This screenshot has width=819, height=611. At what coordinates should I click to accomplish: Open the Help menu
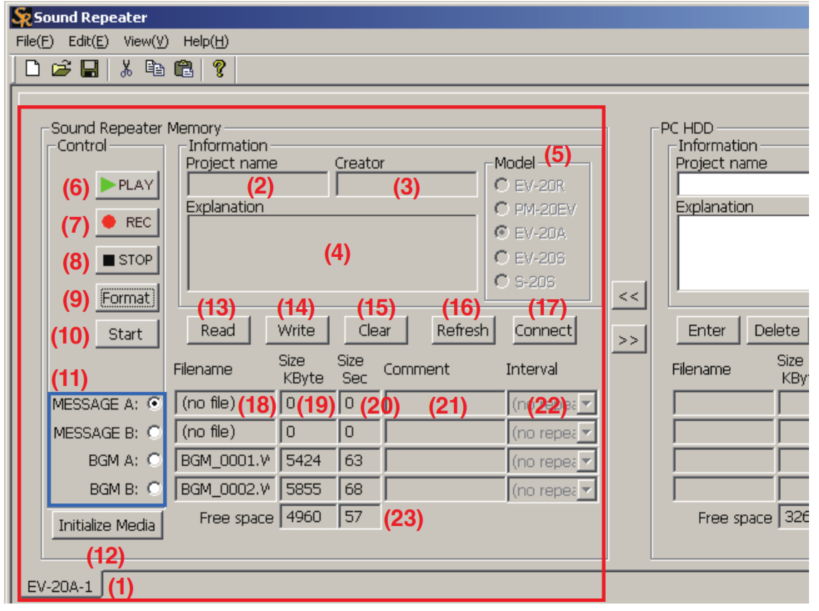click(206, 41)
